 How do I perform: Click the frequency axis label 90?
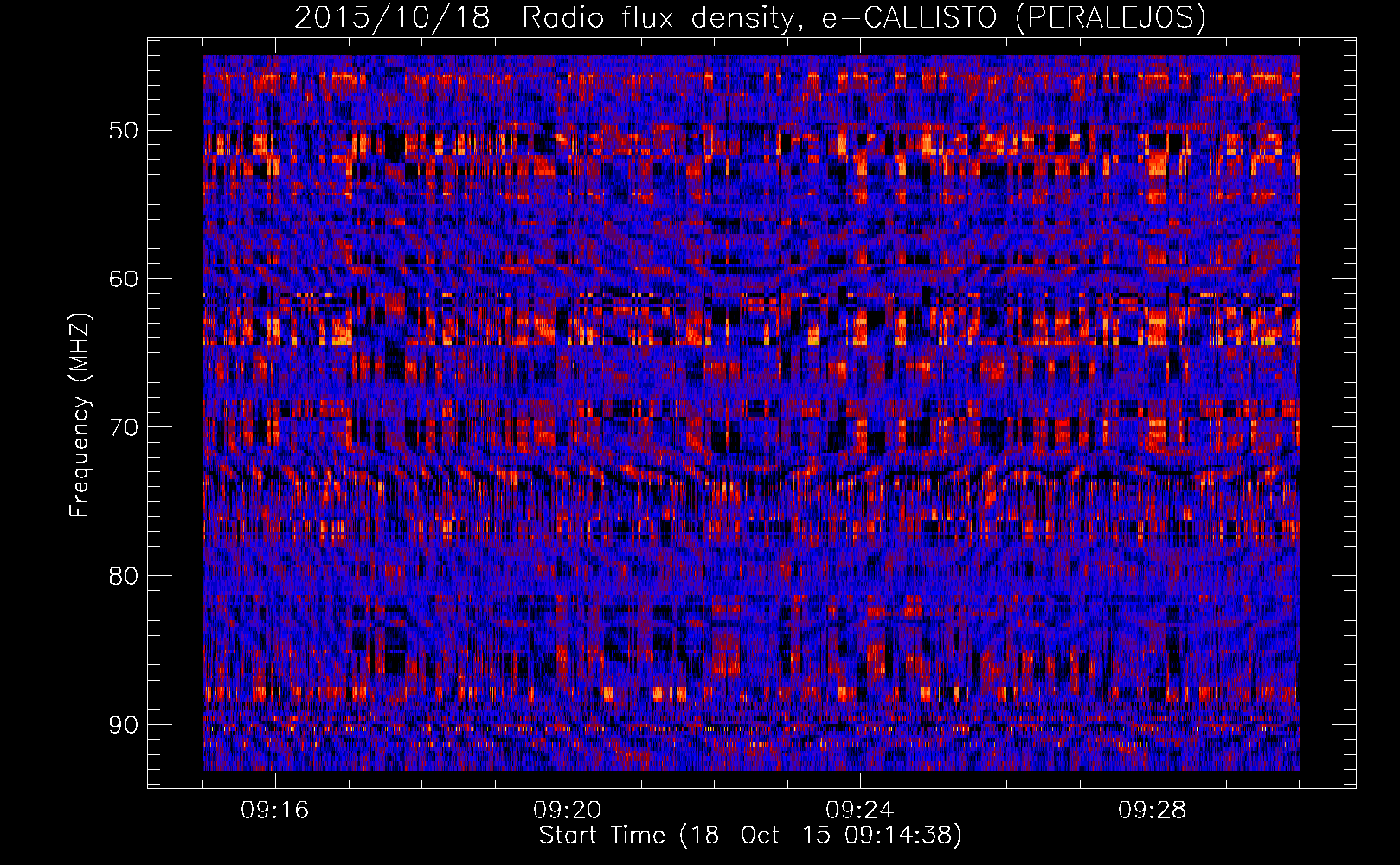(x=123, y=724)
